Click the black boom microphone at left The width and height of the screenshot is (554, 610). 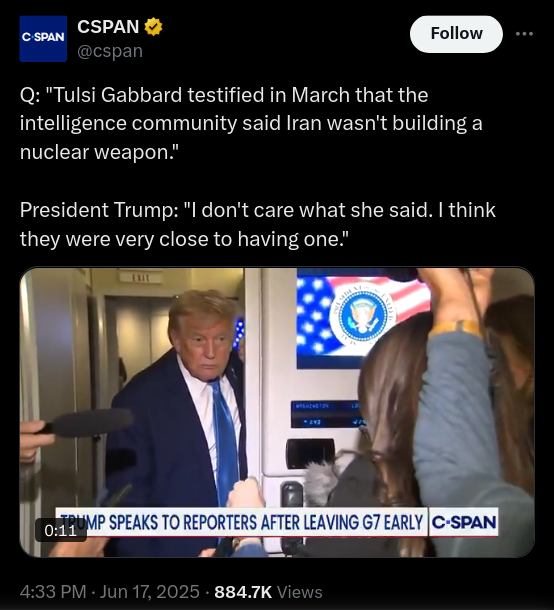(89, 422)
